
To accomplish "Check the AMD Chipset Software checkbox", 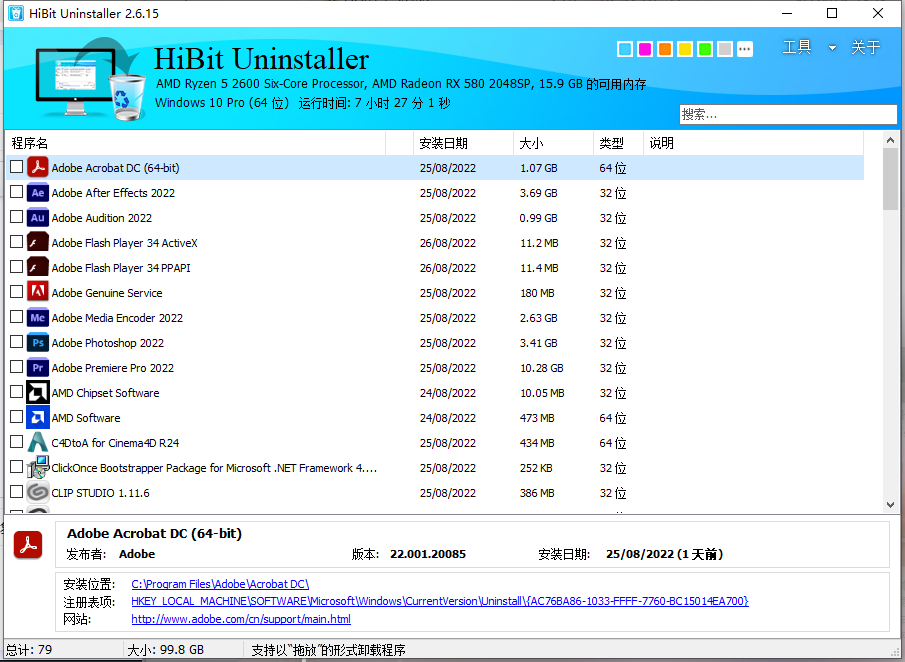I will point(16,392).
